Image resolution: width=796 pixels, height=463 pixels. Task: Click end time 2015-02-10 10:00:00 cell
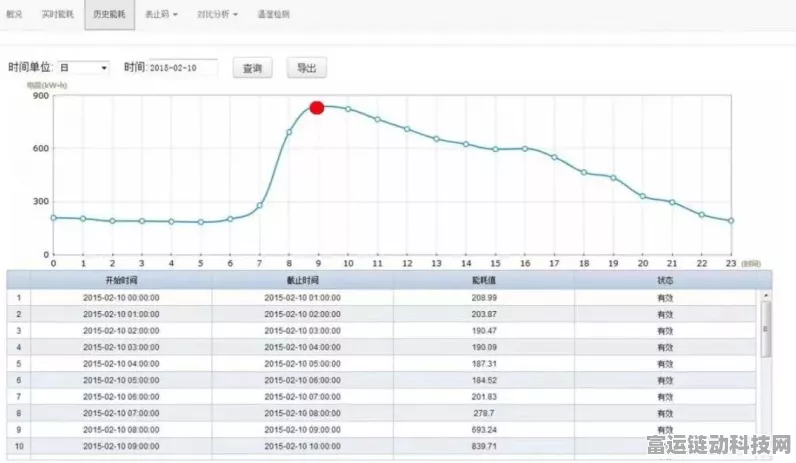pyautogui.click(x=303, y=446)
